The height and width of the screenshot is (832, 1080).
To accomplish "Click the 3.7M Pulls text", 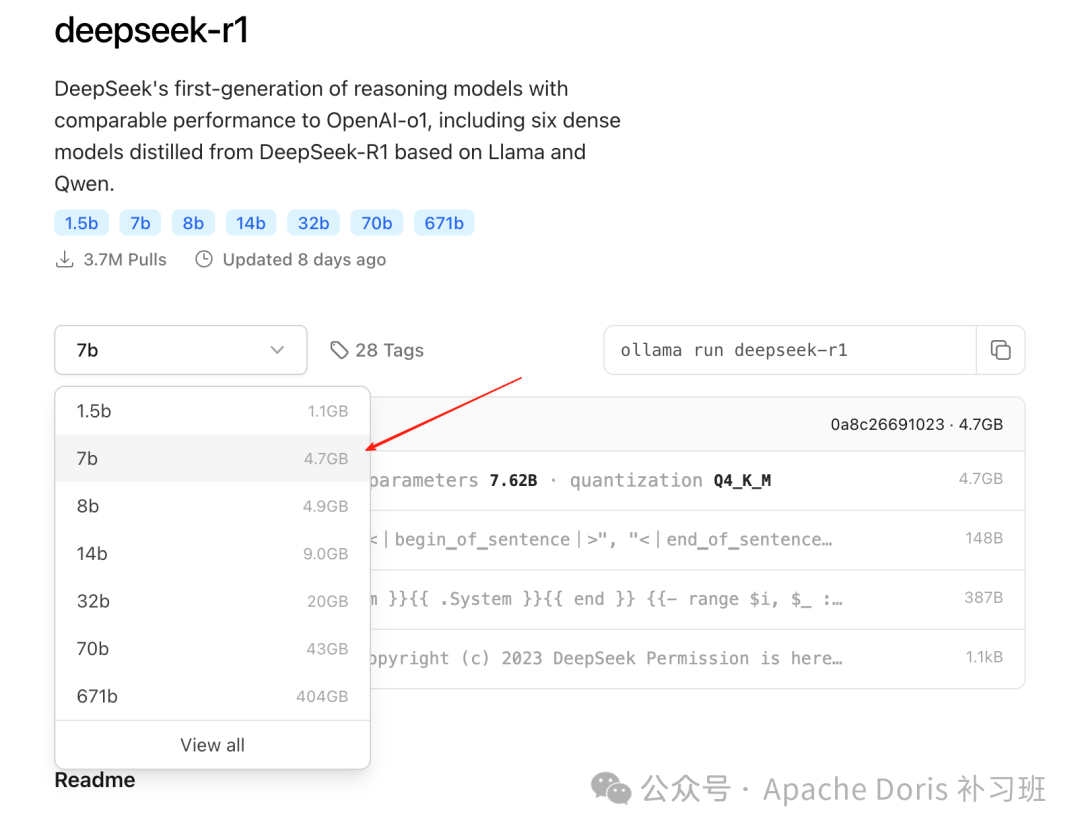I will click(125, 260).
